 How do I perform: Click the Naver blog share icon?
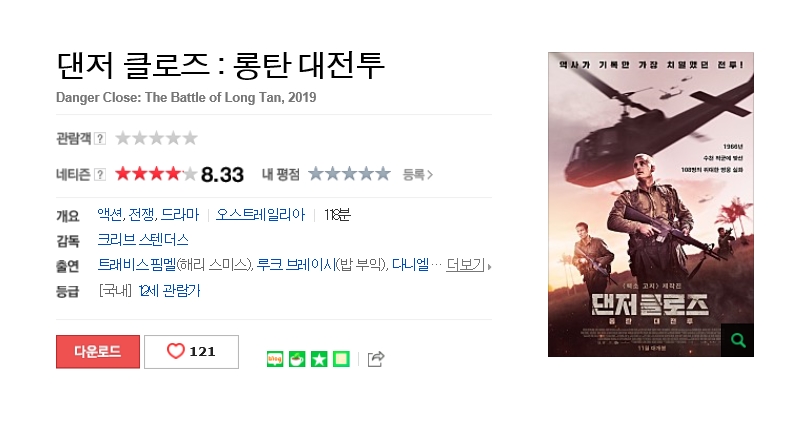(275, 359)
